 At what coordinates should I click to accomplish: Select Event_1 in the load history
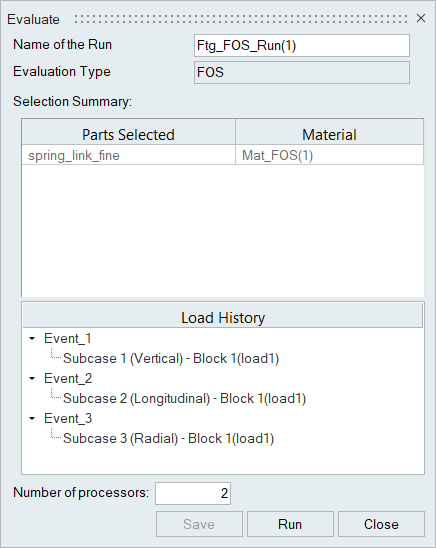coord(68,338)
